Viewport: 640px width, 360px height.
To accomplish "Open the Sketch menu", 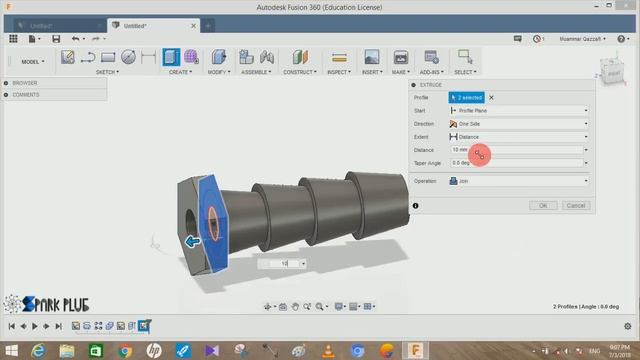I will (x=107, y=72).
